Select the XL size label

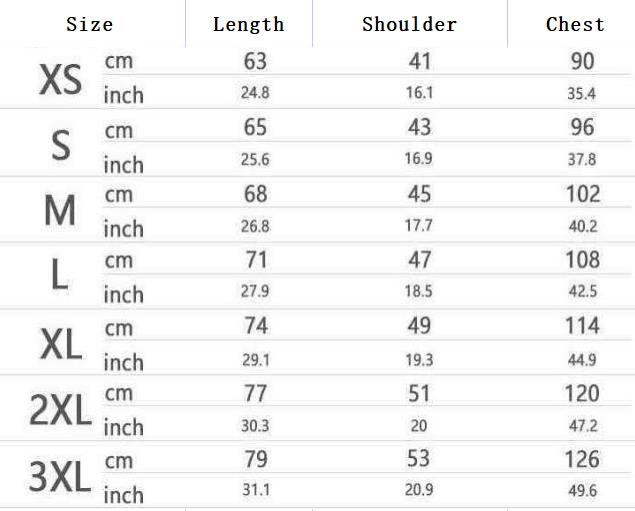pyautogui.click(x=60, y=344)
